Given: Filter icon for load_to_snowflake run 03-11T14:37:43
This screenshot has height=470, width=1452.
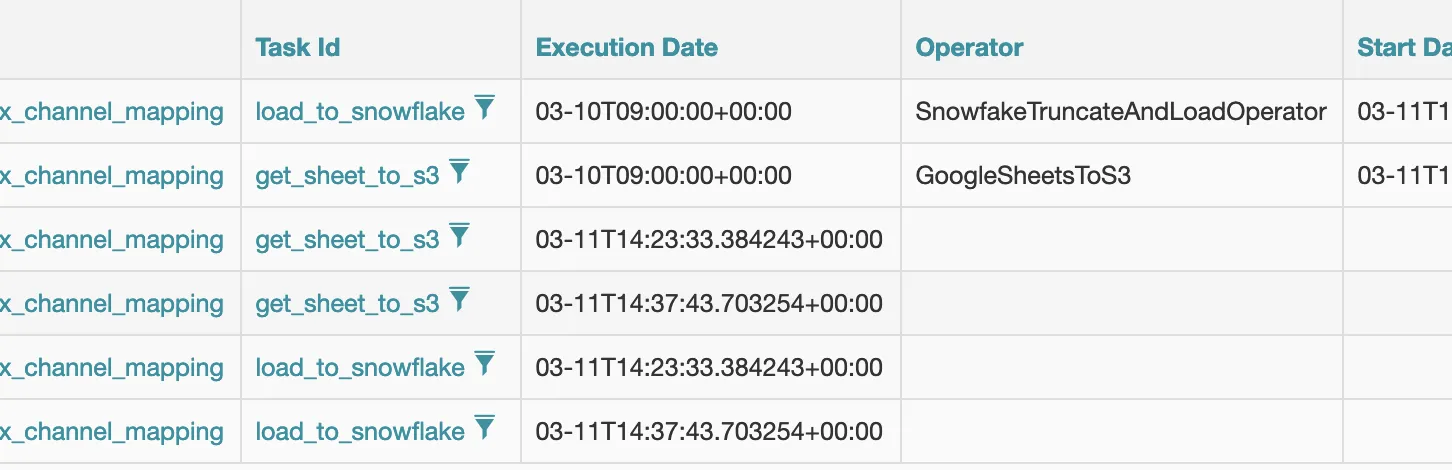Looking at the screenshot, I should (484, 428).
